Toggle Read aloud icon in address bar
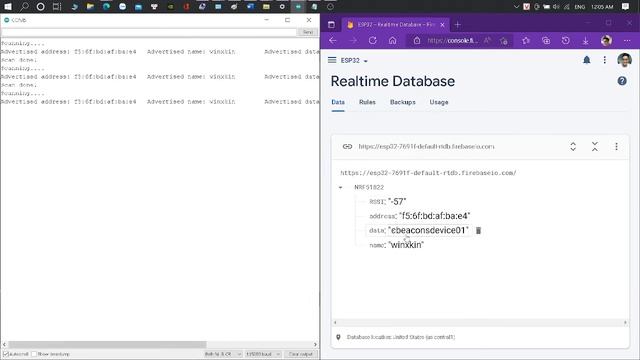The height and width of the screenshot is (360, 640). point(487,40)
